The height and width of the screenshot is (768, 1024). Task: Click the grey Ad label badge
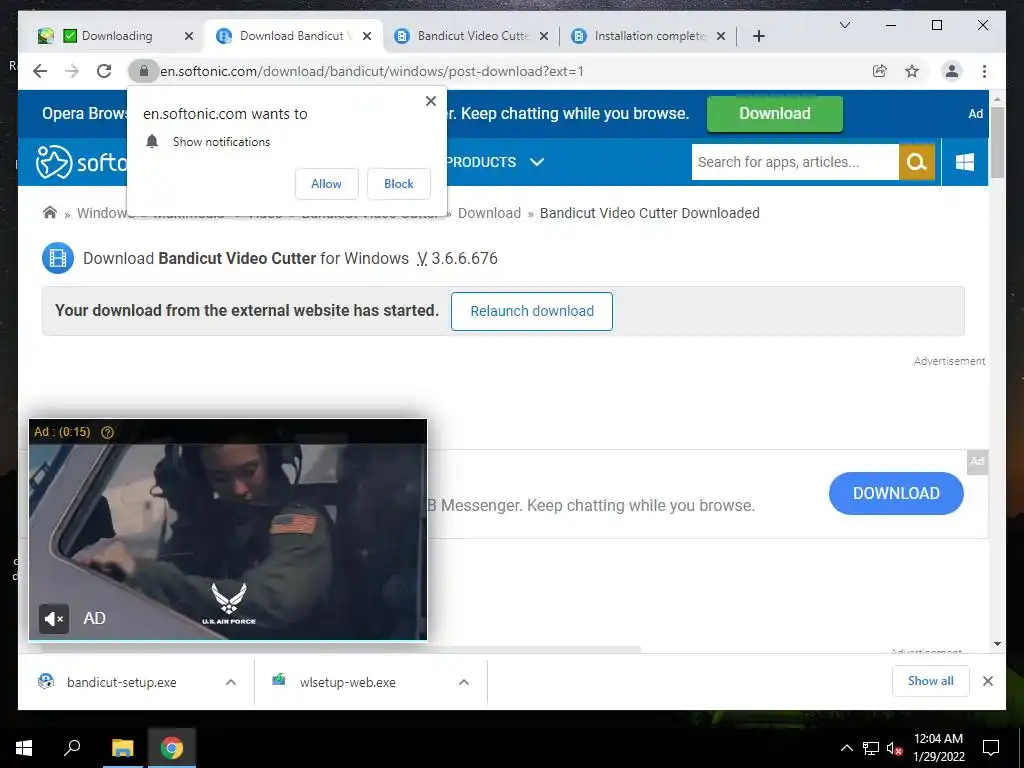pyautogui.click(x=977, y=461)
